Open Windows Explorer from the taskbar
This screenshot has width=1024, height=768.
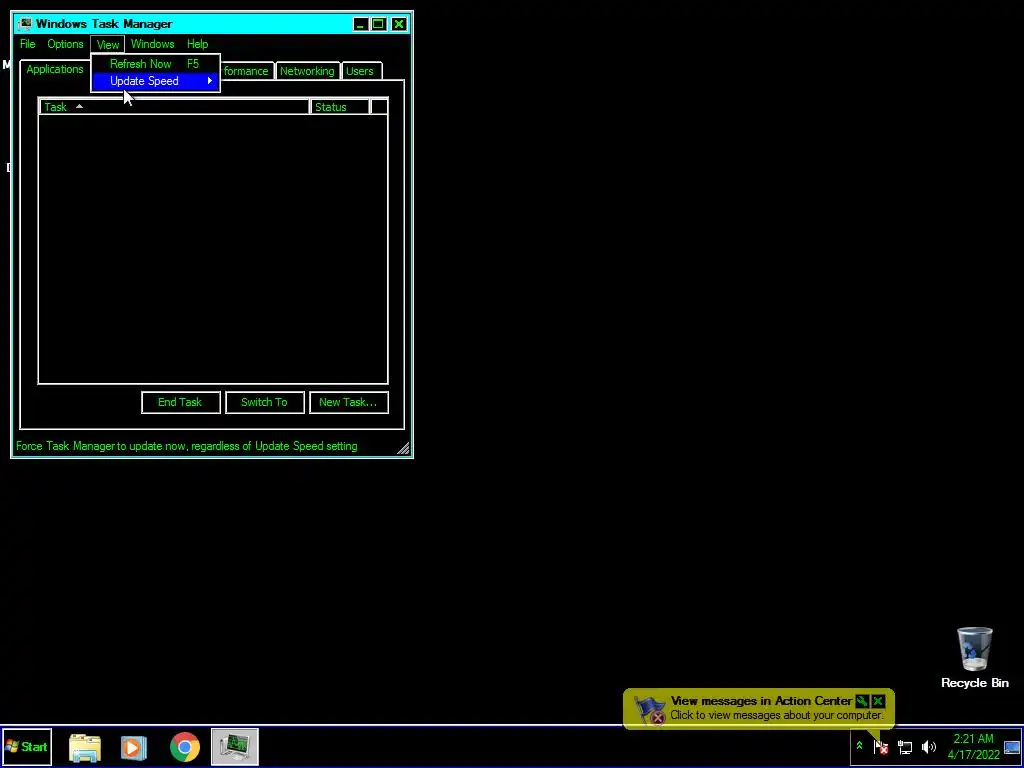click(85, 748)
